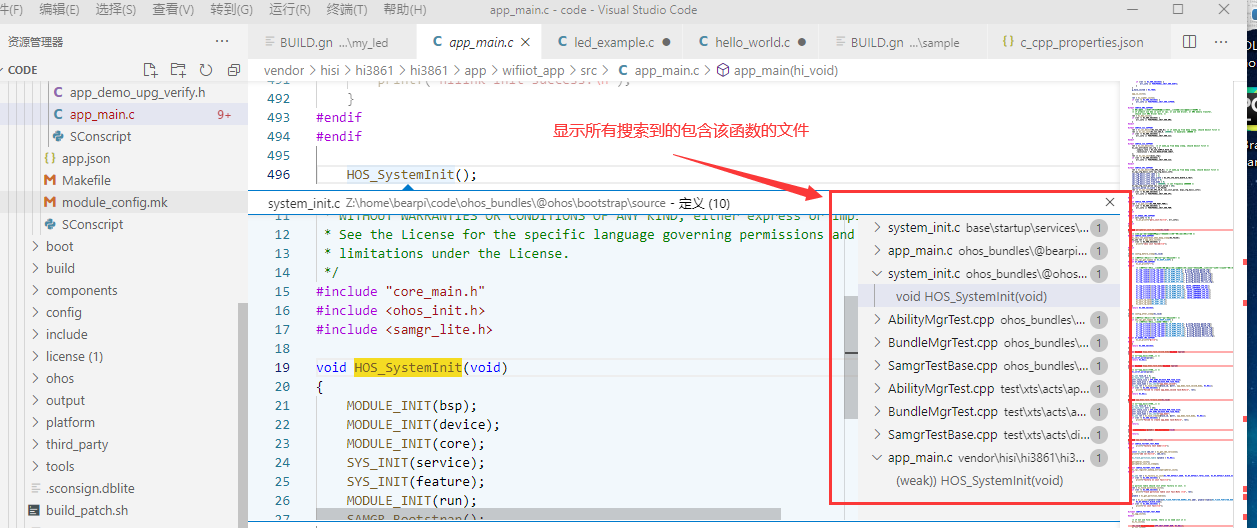This screenshot has height=528, width=1257.
Task: Open the Help (帮助) menu
Action: 404,9
